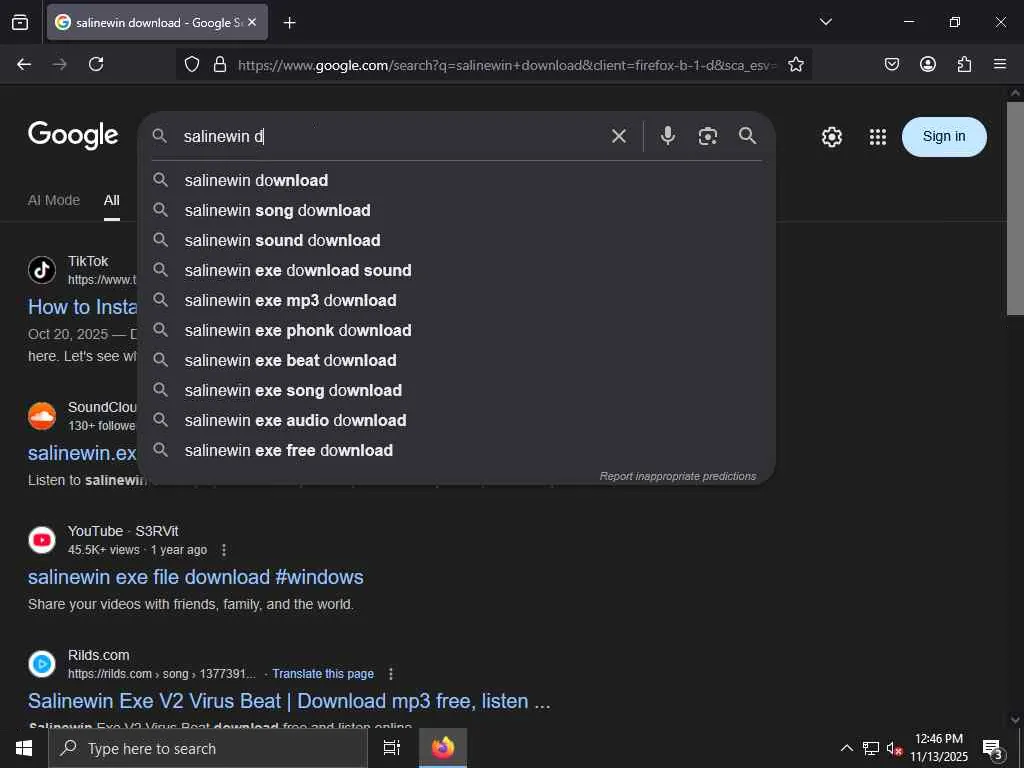Viewport: 1024px width, 768px height.
Task: Open tracking protection shield icon
Action: (x=191, y=64)
